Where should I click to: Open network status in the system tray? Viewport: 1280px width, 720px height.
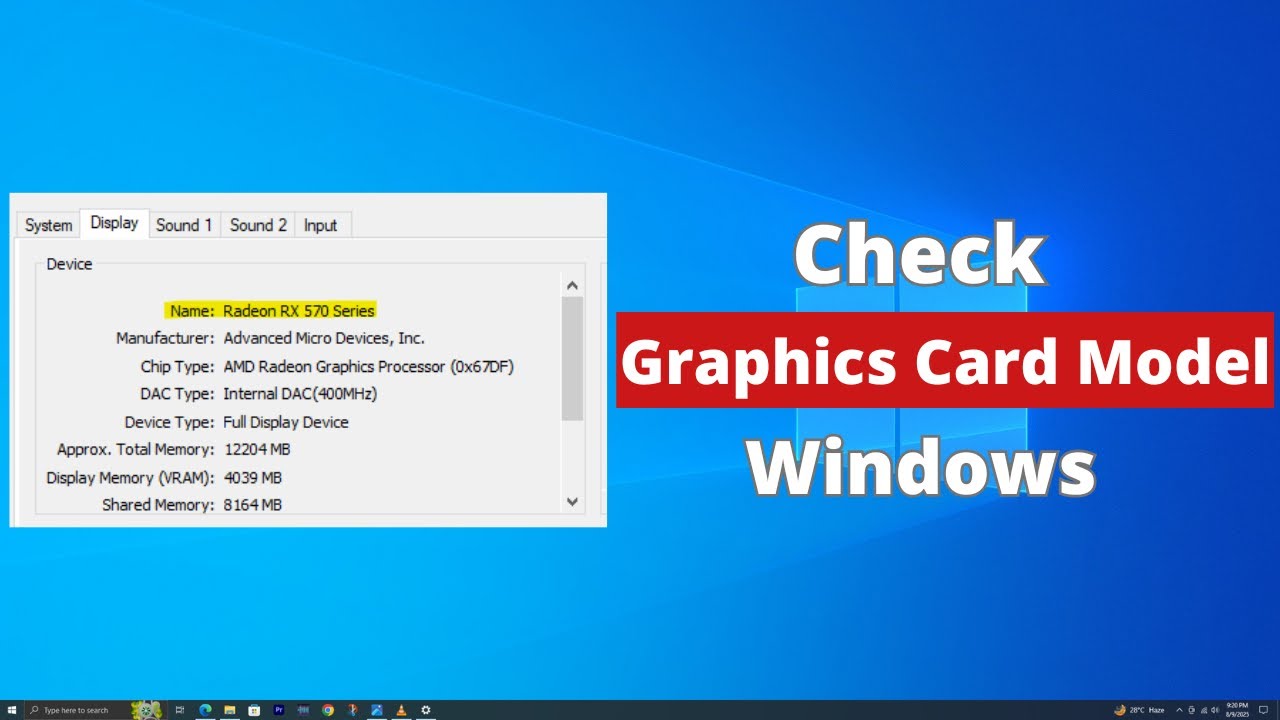click(1204, 710)
